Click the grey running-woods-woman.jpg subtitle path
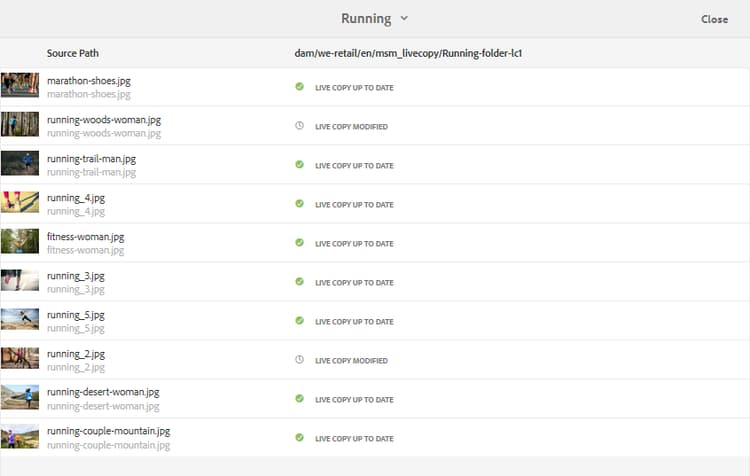The width and height of the screenshot is (750, 476). click(x=104, y=133)
